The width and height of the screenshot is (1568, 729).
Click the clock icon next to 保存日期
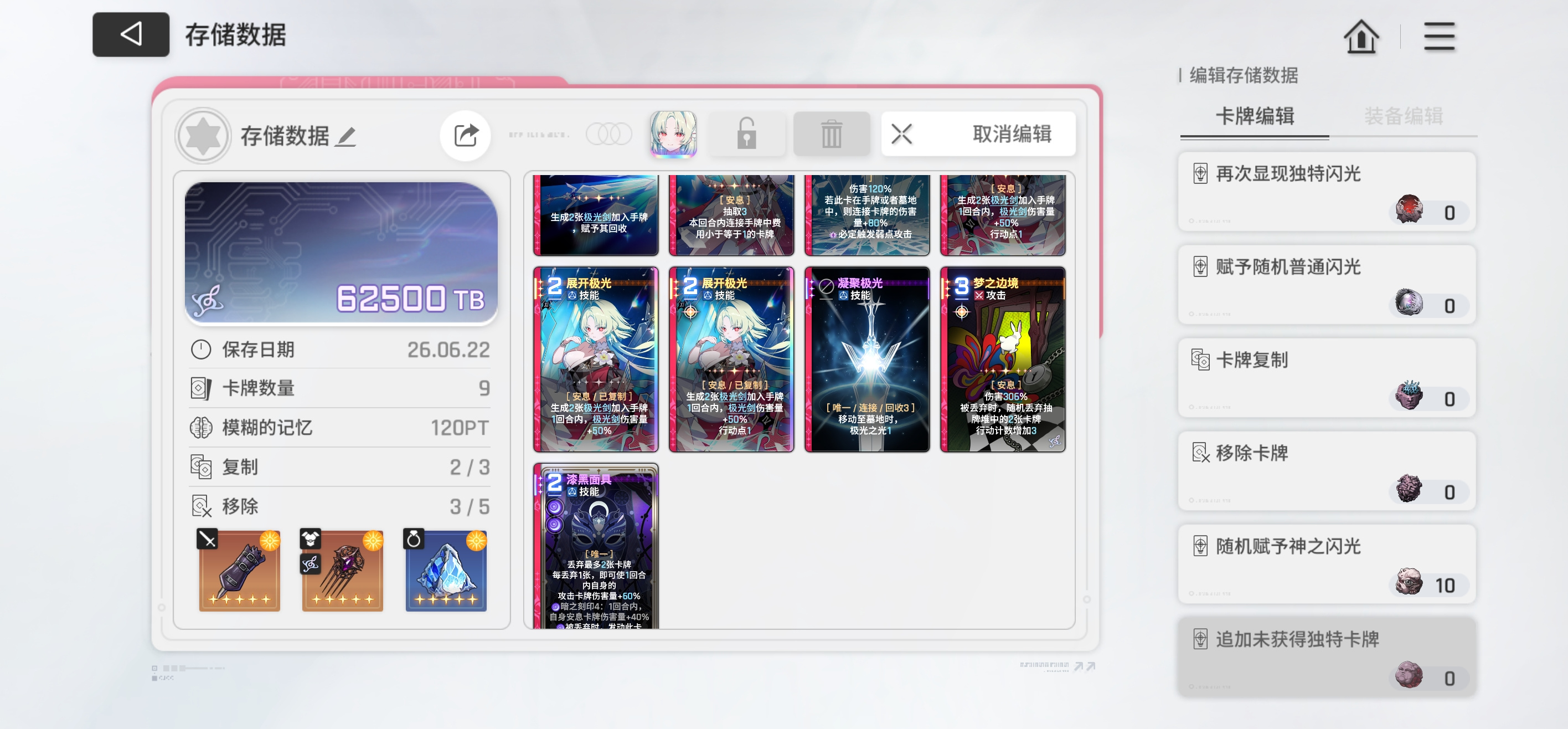(201, 350)
